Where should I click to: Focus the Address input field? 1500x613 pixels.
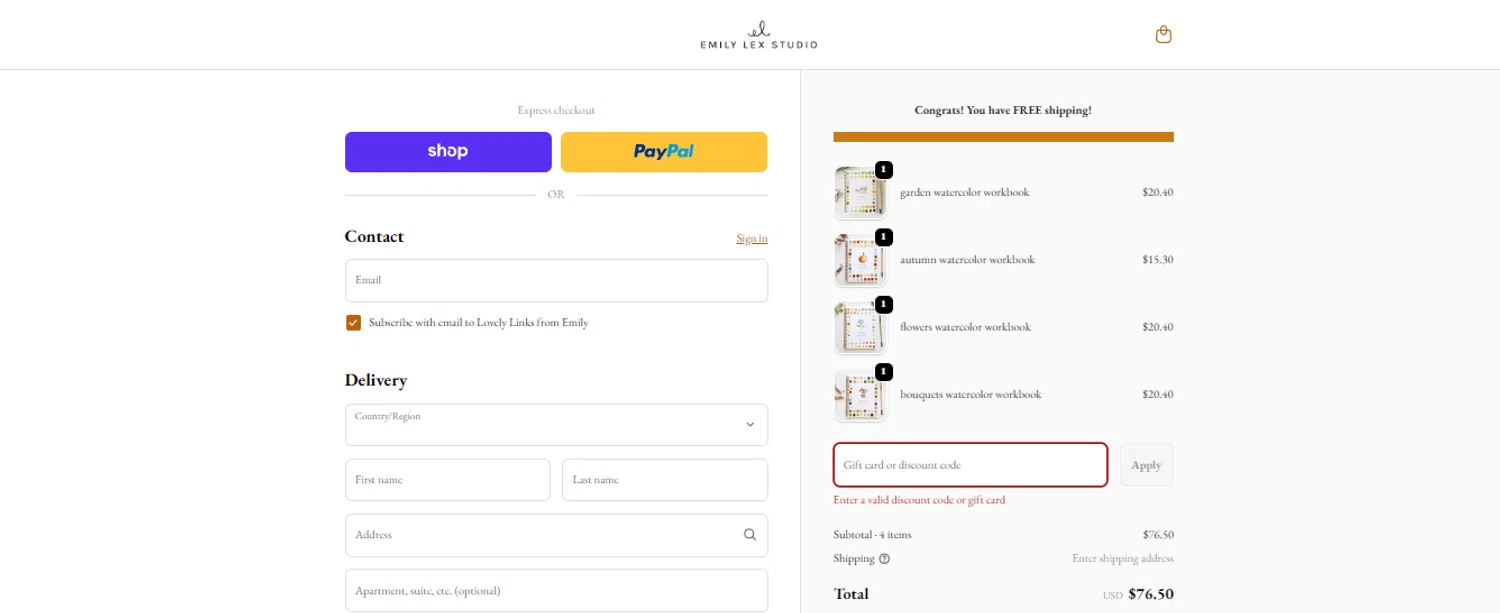[556, 535]
